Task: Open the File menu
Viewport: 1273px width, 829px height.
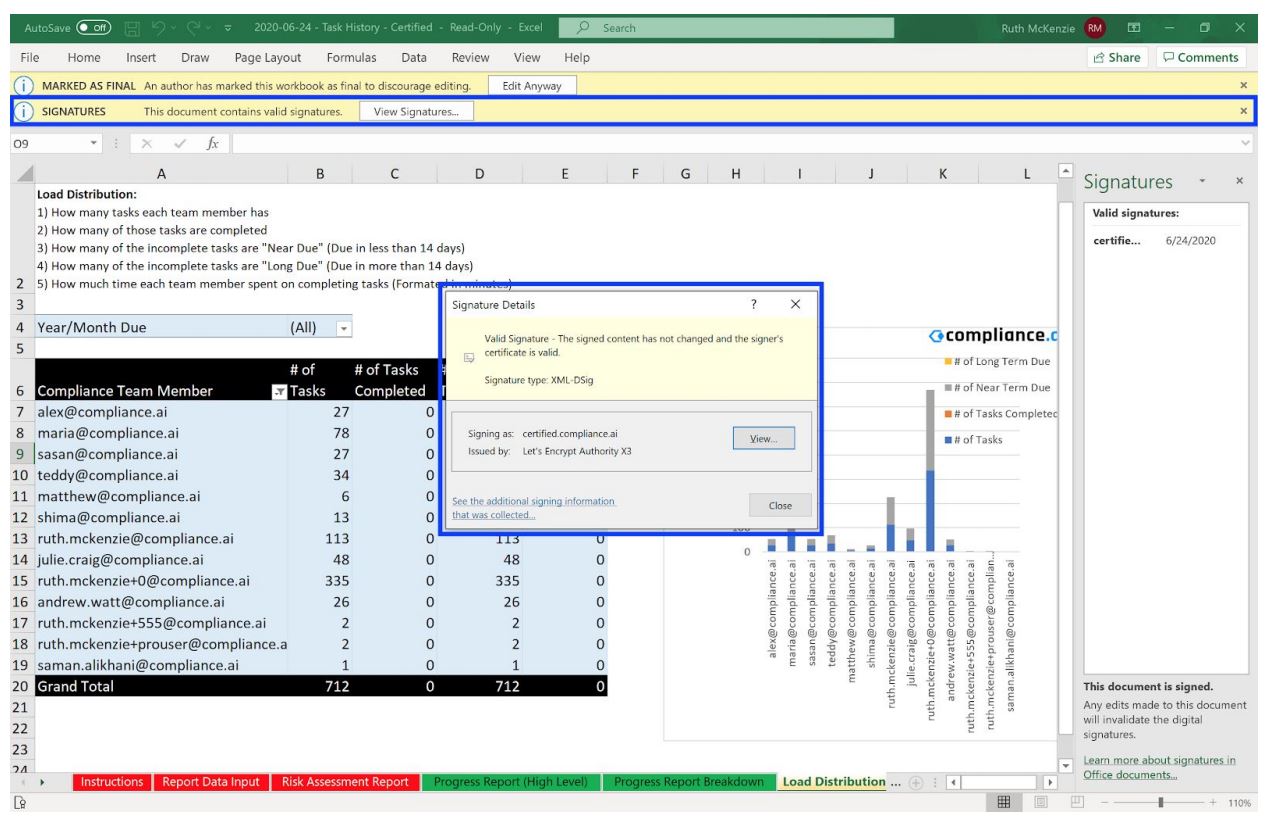Action: (x=30, y=58)
